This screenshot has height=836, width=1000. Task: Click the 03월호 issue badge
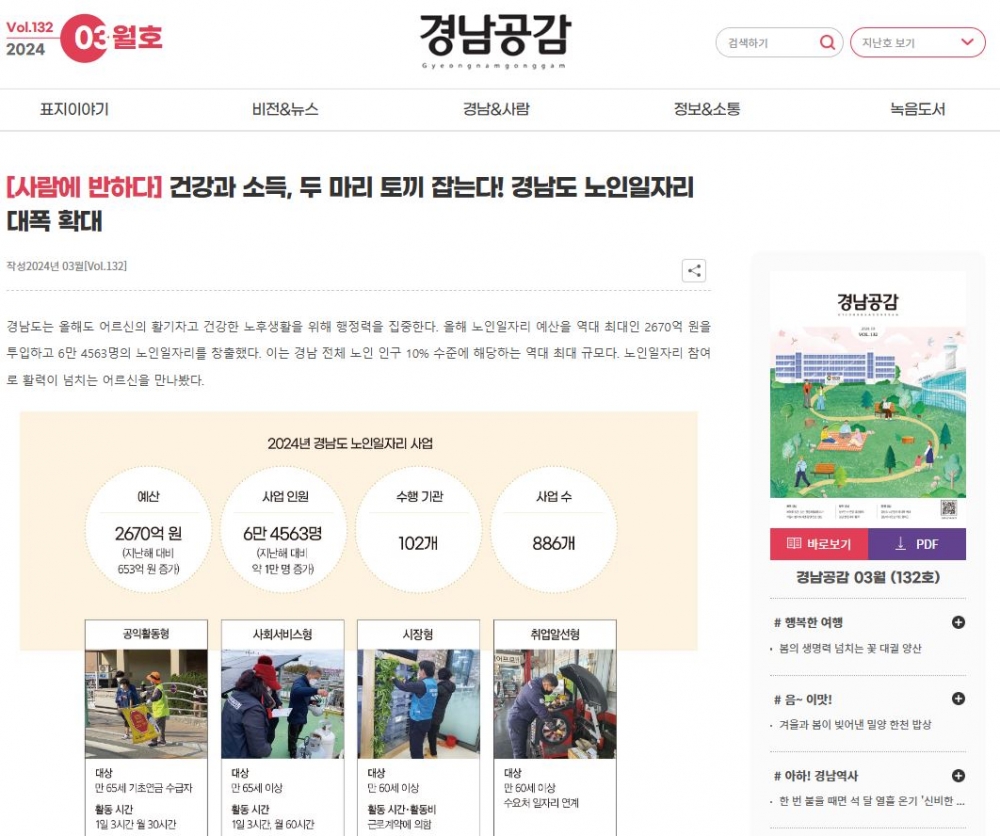pyautogui.click(x=111, y=38)
